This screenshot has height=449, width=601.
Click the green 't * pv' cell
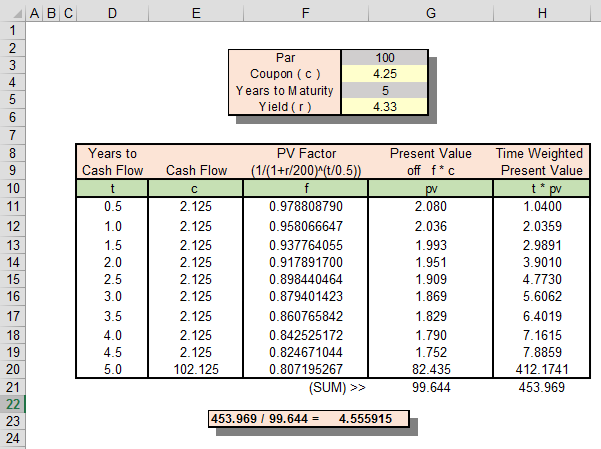[542, 188]
